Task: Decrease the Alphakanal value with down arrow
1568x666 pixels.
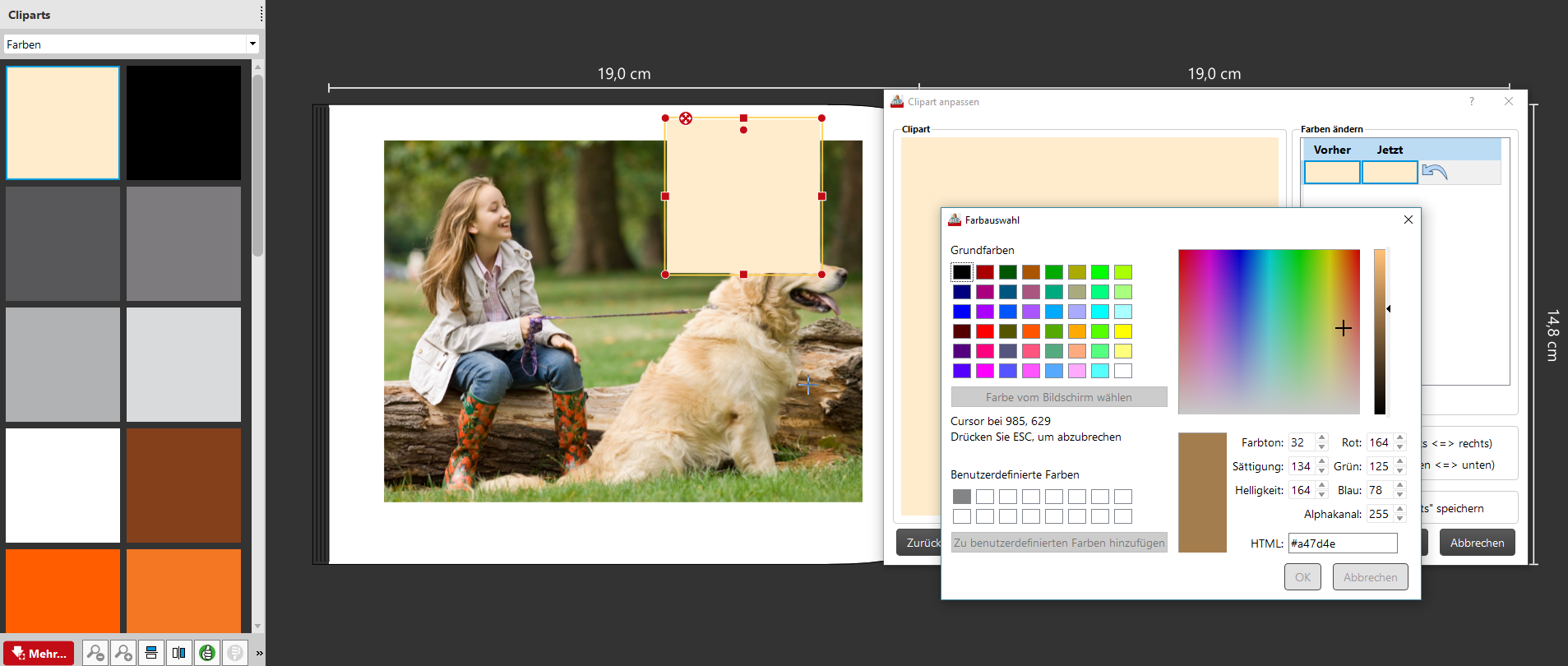Action: (1400, 519)
